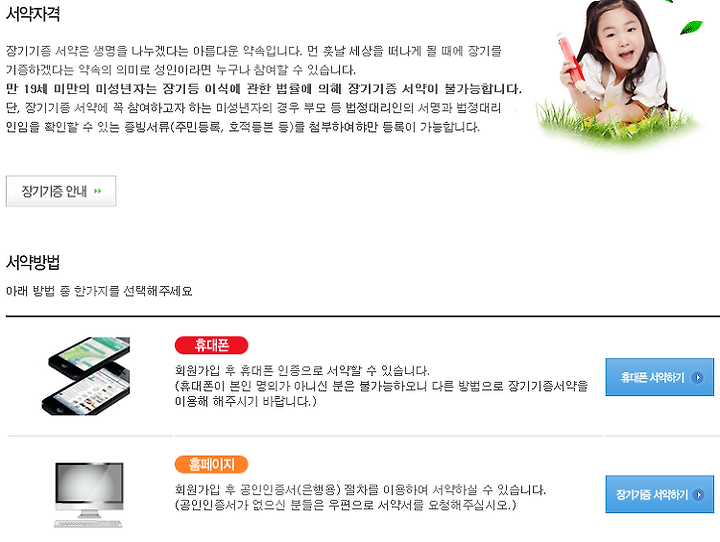Click the 장기기증 안내 button

coord(61,191)
